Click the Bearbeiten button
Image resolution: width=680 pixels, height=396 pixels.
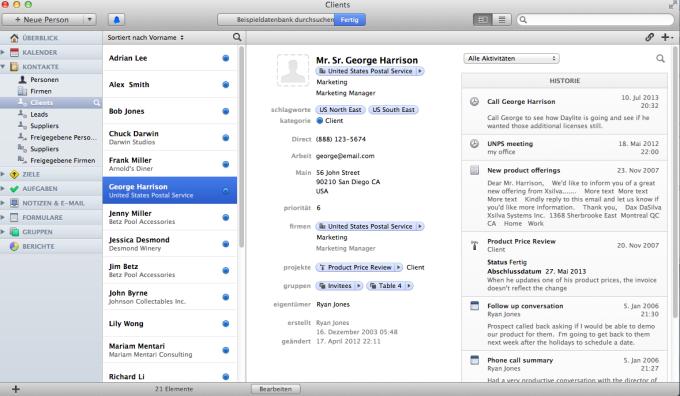coord(275,389)
